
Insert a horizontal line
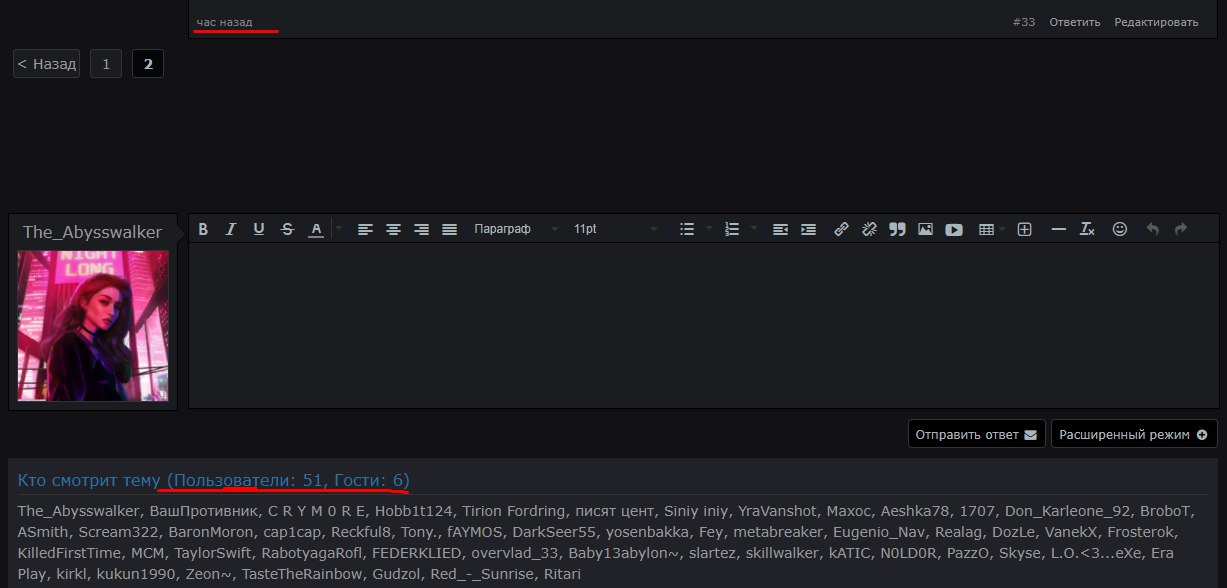point(1058,229)
